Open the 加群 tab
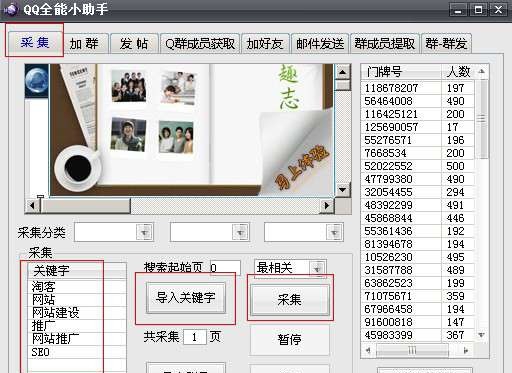This screenshot has height=373, width=512. coord(85,44)
